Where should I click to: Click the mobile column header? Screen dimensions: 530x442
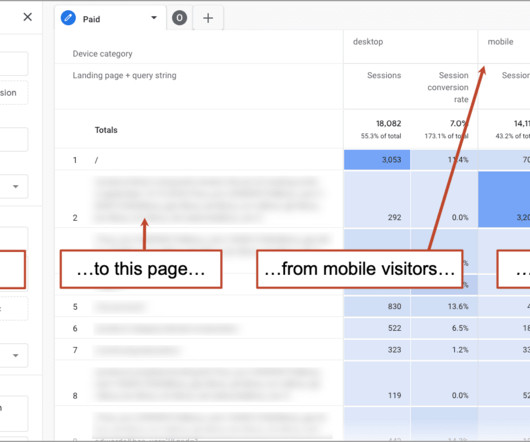coord(500,42)
